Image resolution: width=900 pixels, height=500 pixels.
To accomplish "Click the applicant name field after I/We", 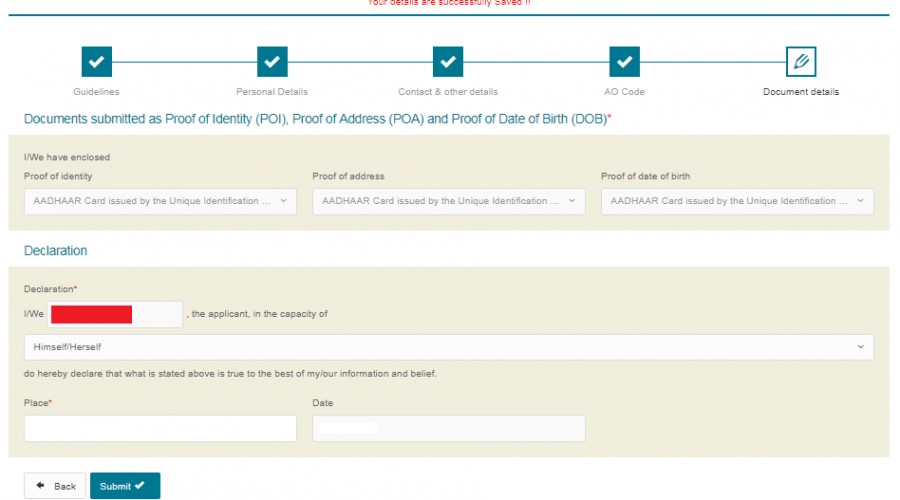I will click(115, 315).
